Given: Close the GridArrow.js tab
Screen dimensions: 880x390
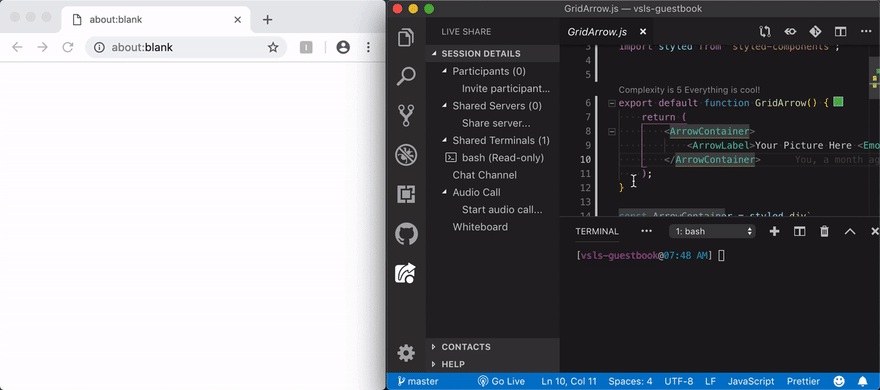Looking at the screenshot, I should pyautogui.click(x=643, y=32).
